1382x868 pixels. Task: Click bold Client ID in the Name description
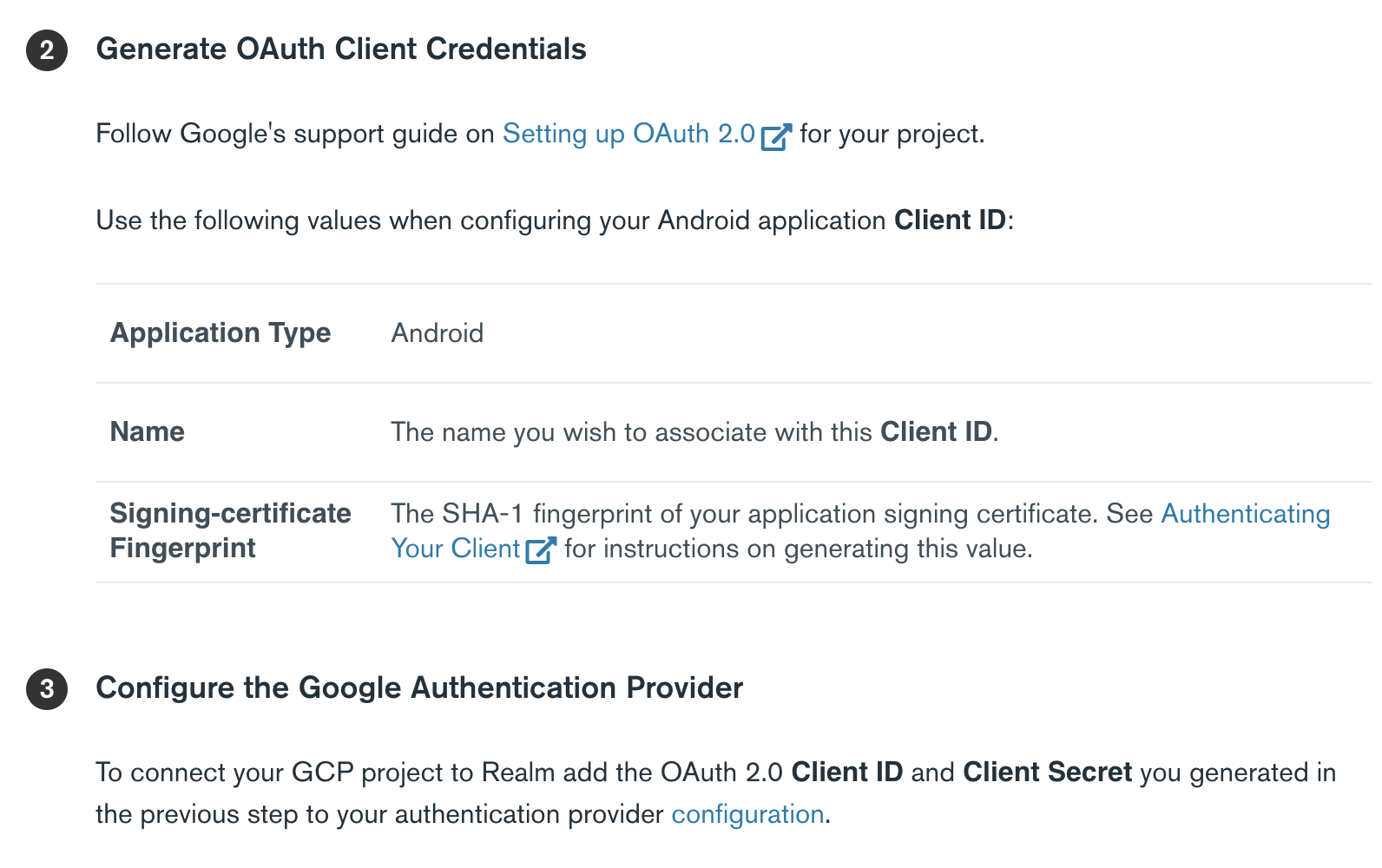click(x=936, y=432)
